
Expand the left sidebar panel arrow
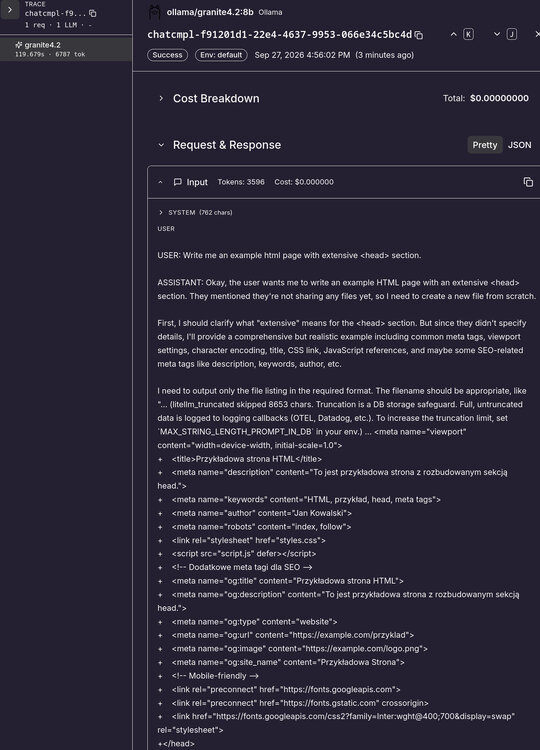click(x=10, y=10)
